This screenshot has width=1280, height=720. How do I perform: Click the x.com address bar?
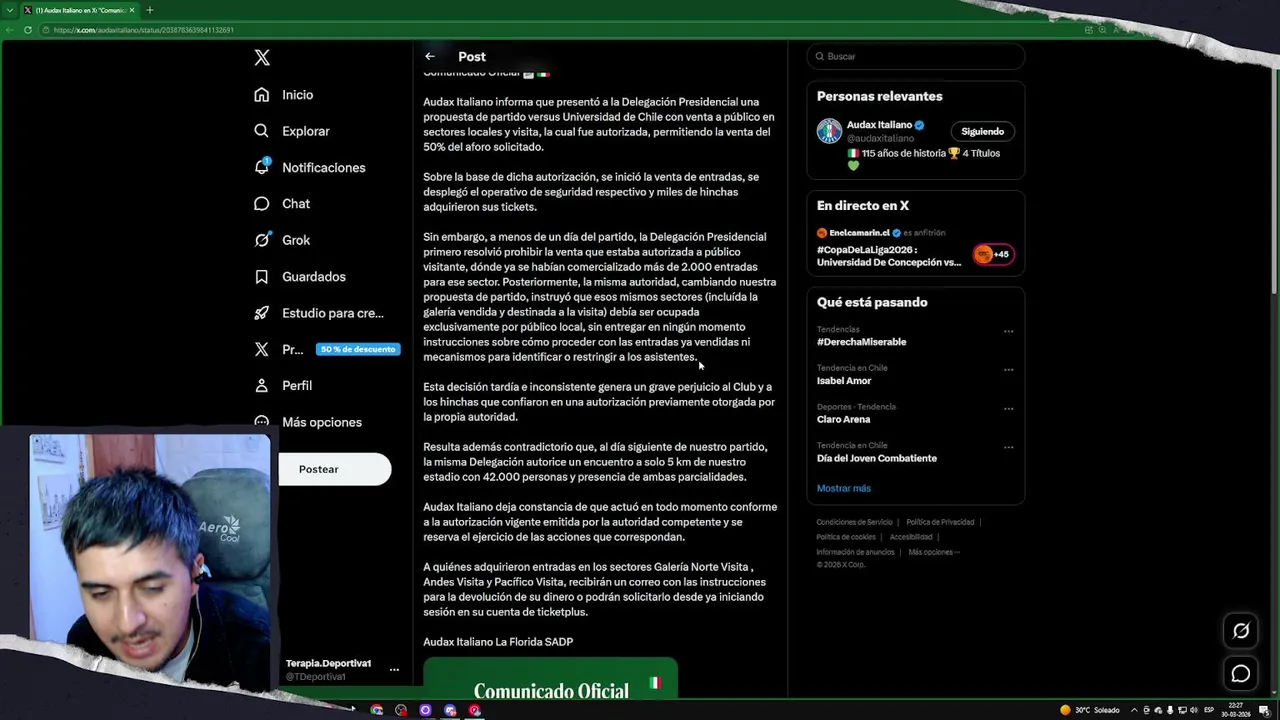(x=560, y=30)
